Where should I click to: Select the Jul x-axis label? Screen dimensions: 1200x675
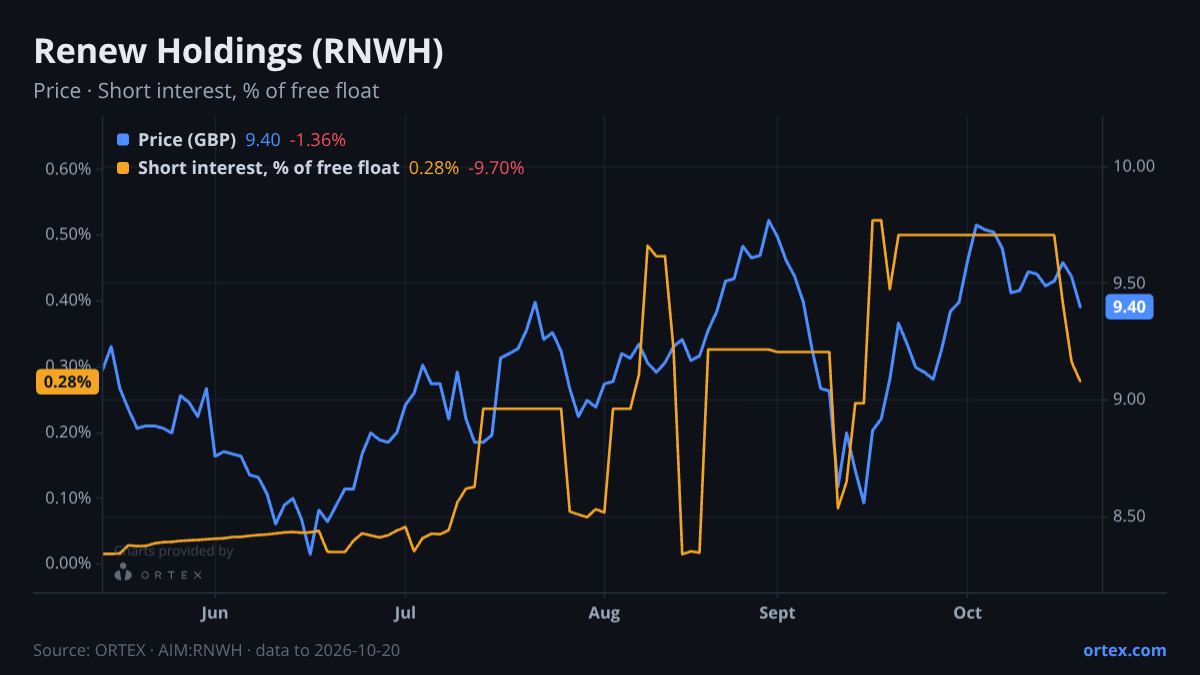click(x=405, y=613)
